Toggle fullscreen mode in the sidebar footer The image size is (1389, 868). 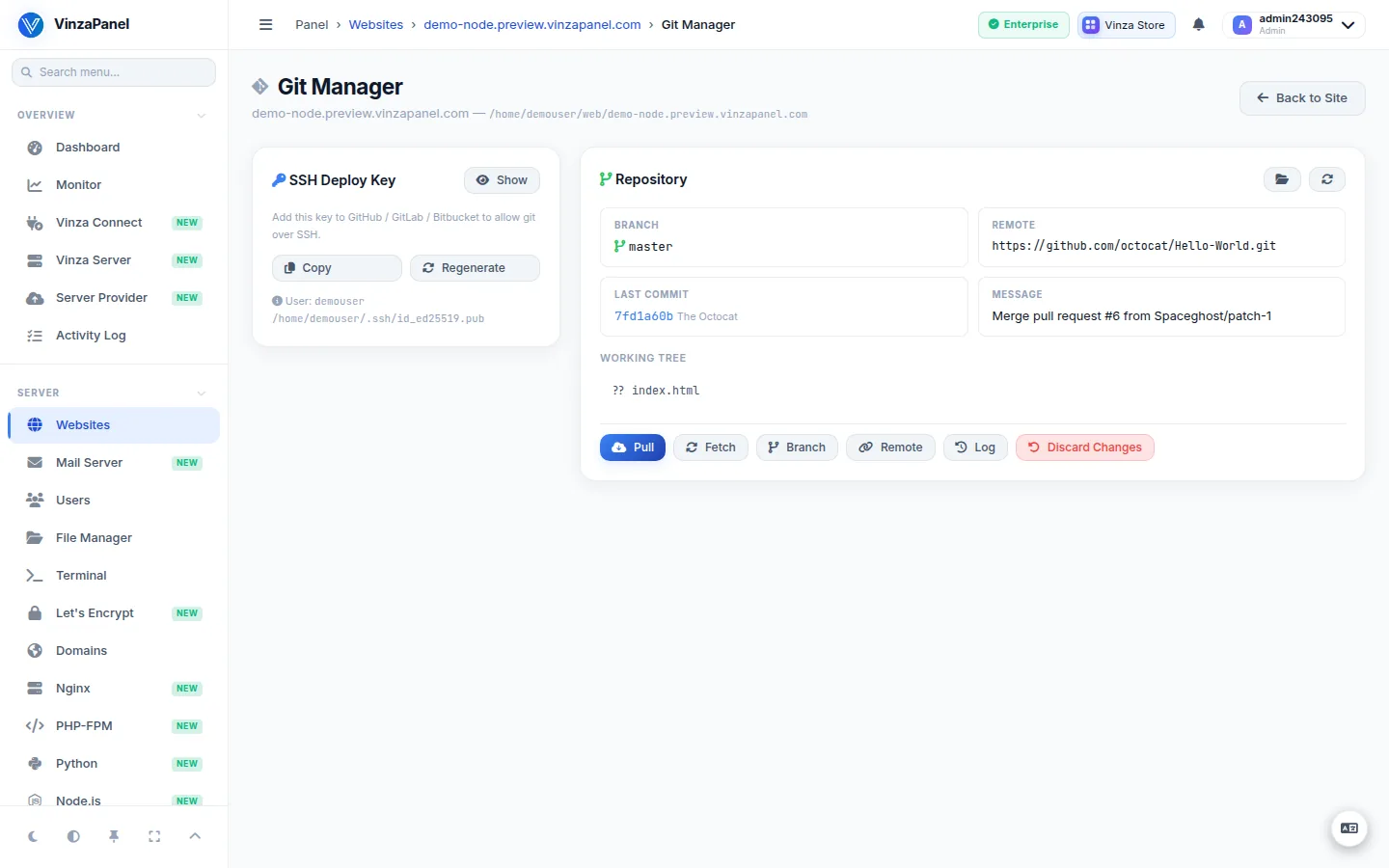(x=154, y=836)
